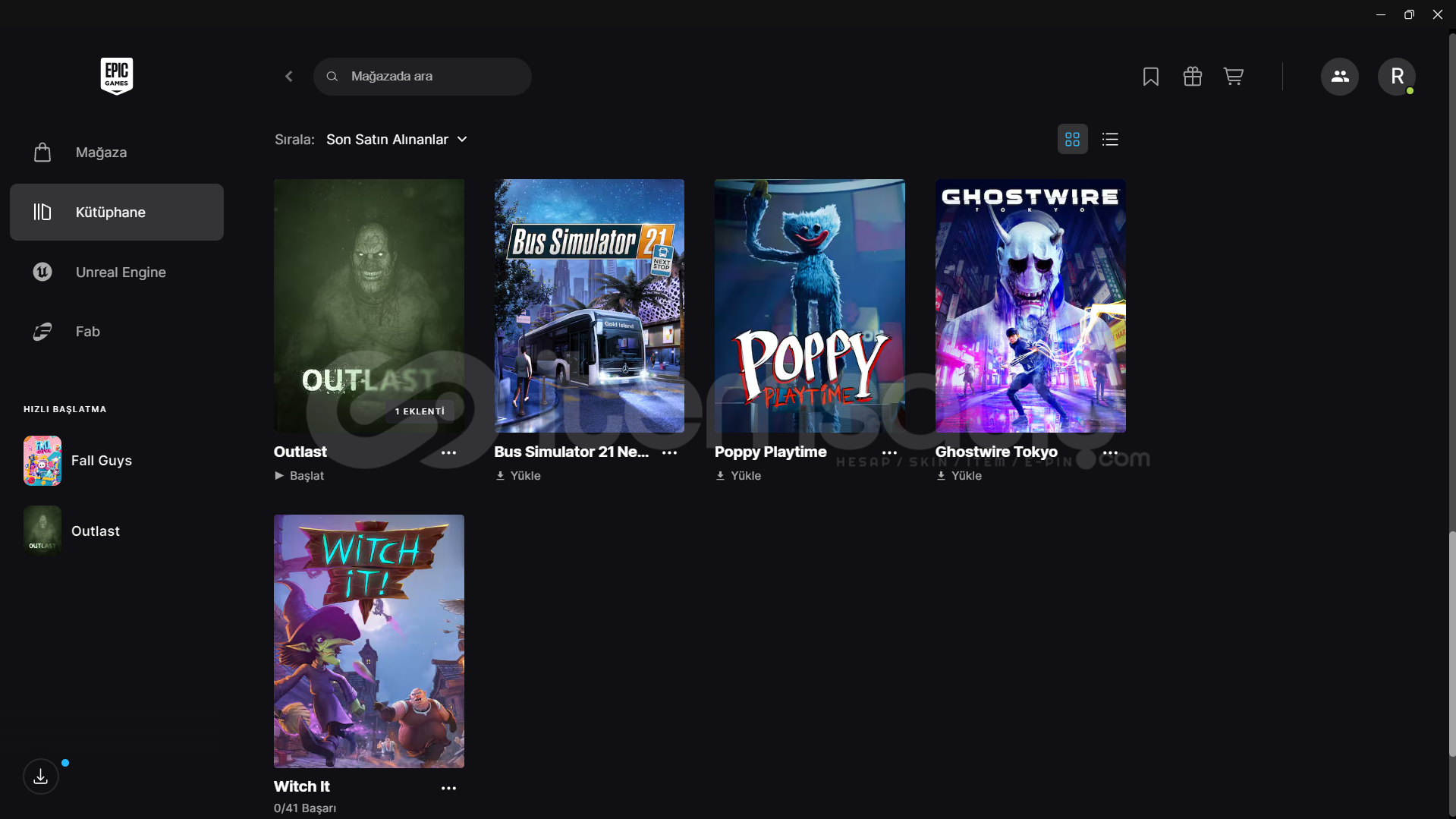Open the R profile avatar menu
This screenshot has height=819, width=1456.
[1397, 77]
